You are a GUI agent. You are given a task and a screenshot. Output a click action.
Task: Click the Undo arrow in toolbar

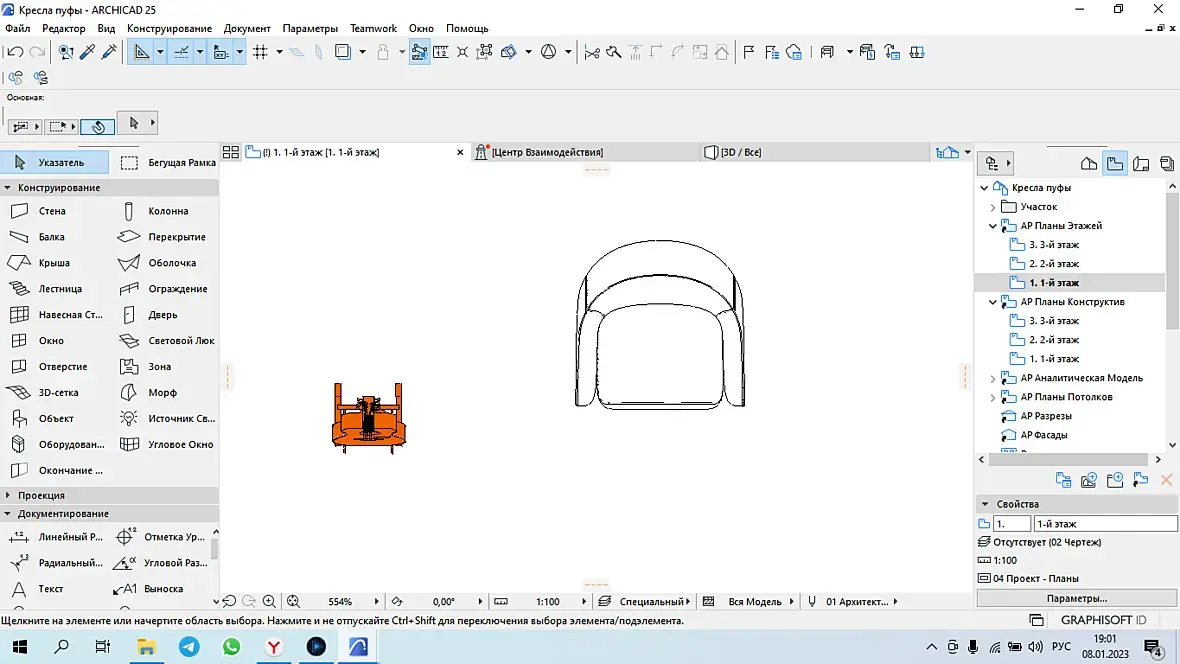point(15,52)
